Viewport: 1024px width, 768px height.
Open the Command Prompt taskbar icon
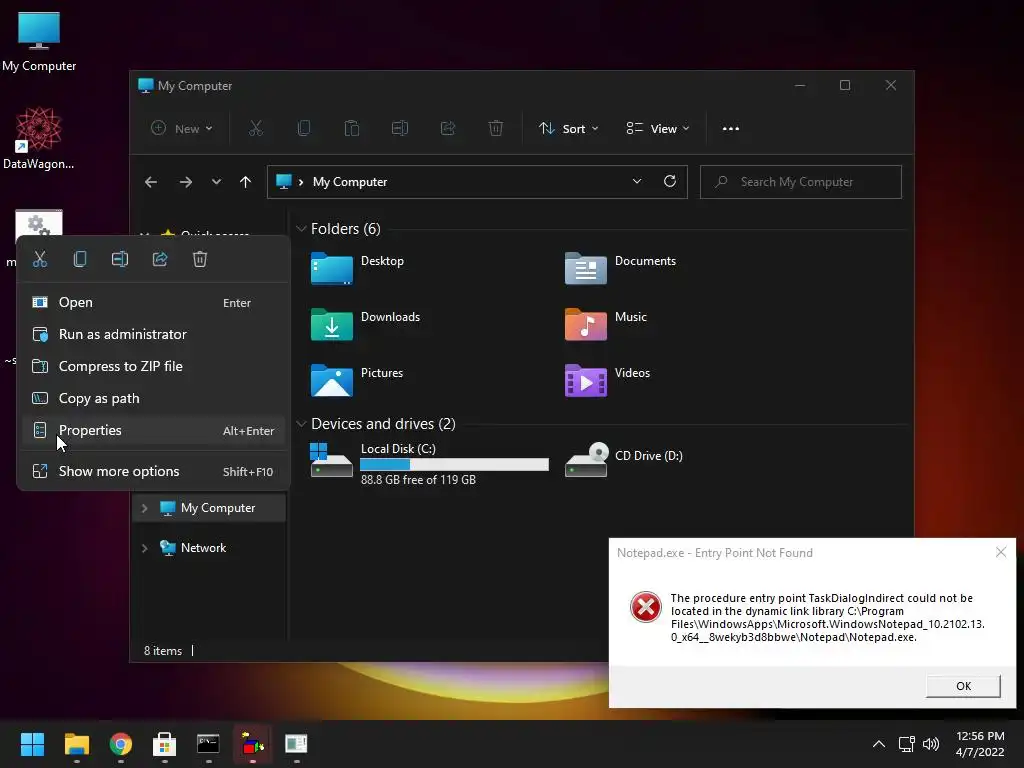[x=208, y=744]
